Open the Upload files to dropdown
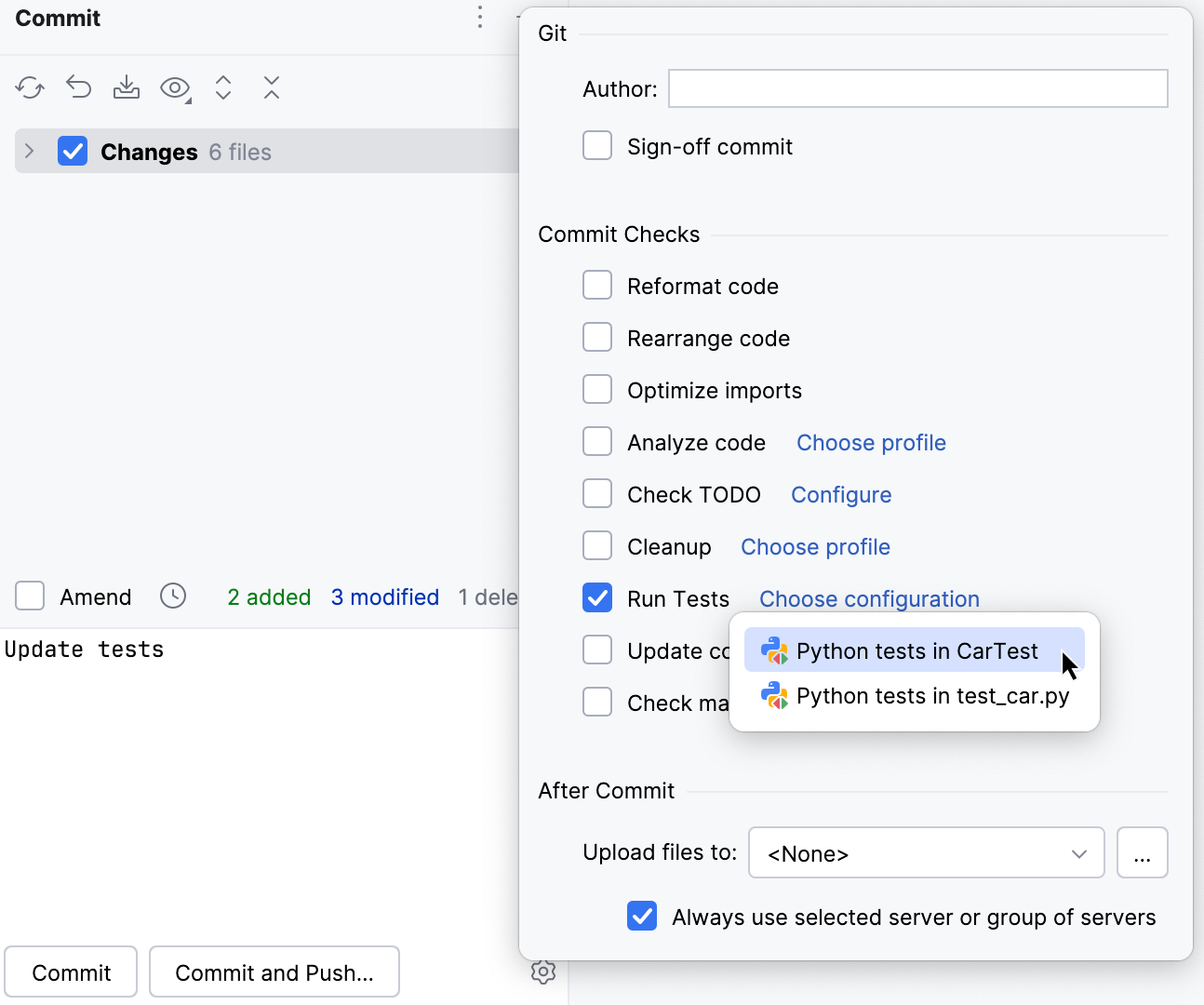1204x1005 pixels. (x=926, y=852)
